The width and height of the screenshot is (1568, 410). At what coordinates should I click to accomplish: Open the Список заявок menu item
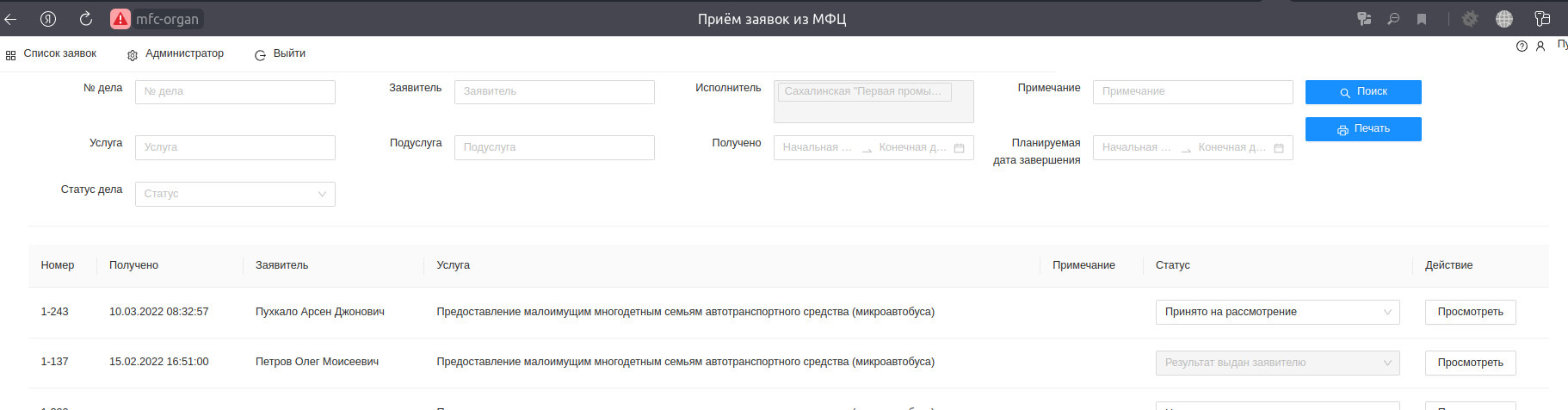52,53
